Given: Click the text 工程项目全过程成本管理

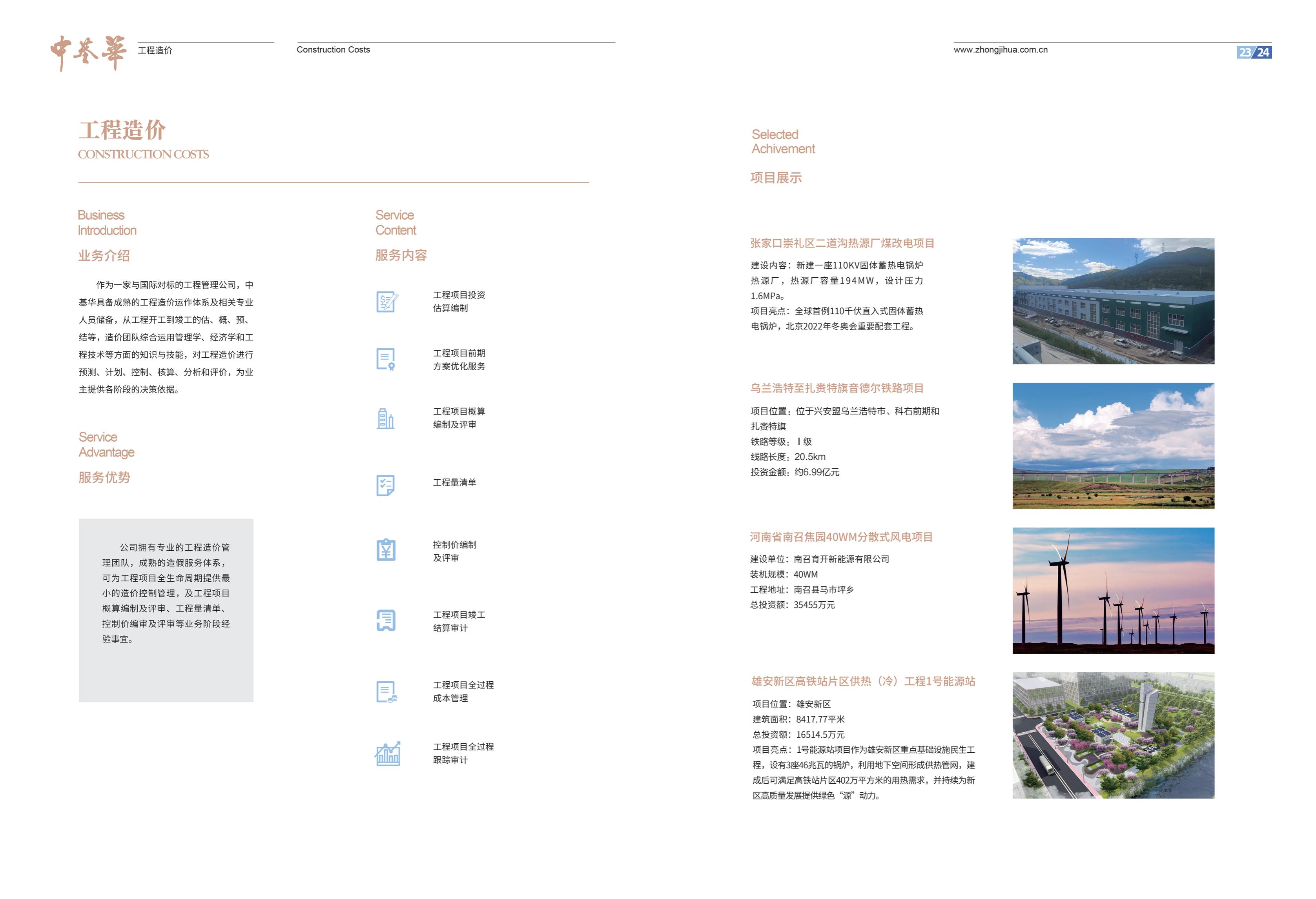Looking at the screenshot, I should pyautogui.click(x=463, y=691).
